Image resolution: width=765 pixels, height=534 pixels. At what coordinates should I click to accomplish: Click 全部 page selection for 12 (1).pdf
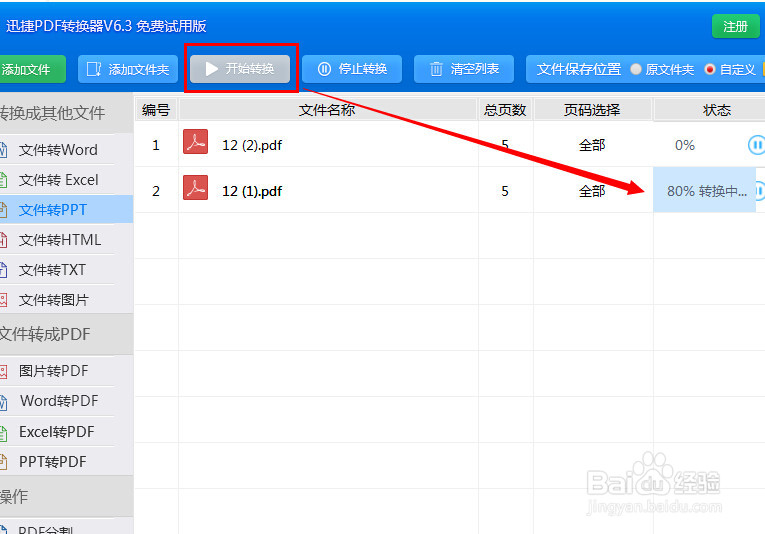tap(592, 191)
